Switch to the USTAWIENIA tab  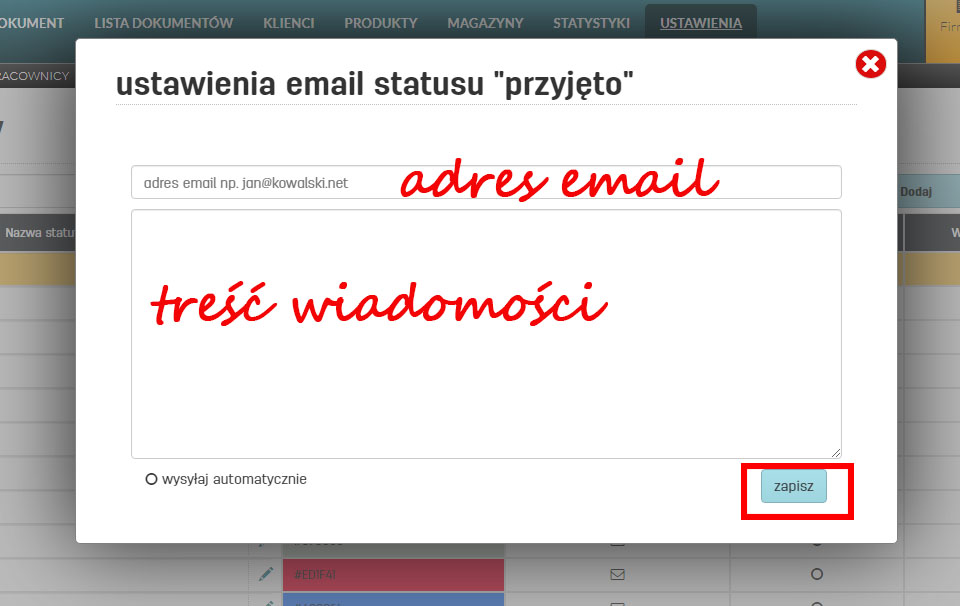click(x=700, y=21)
